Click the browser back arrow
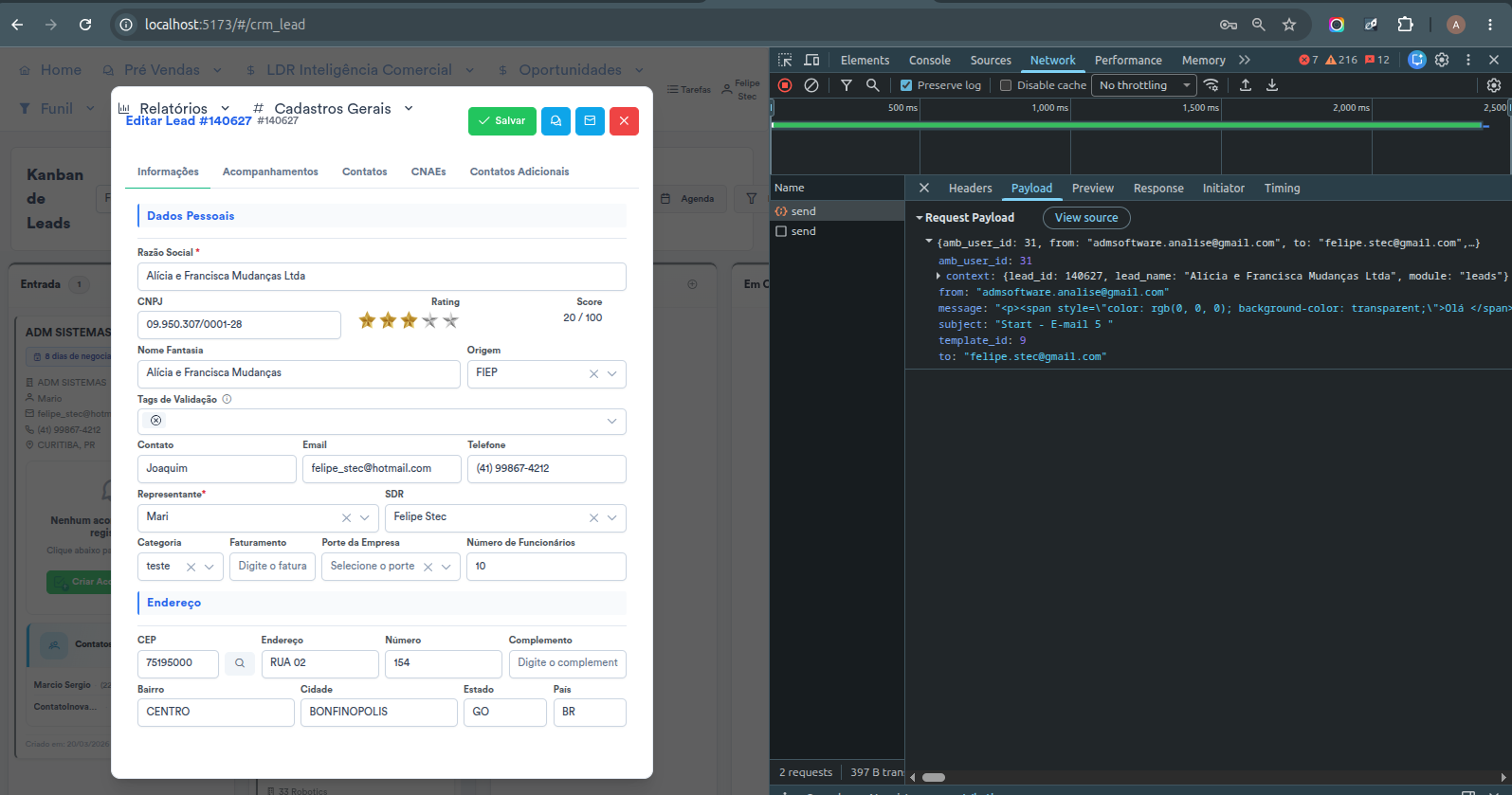This screenshot has height=795, width=1512. [17, 25]
